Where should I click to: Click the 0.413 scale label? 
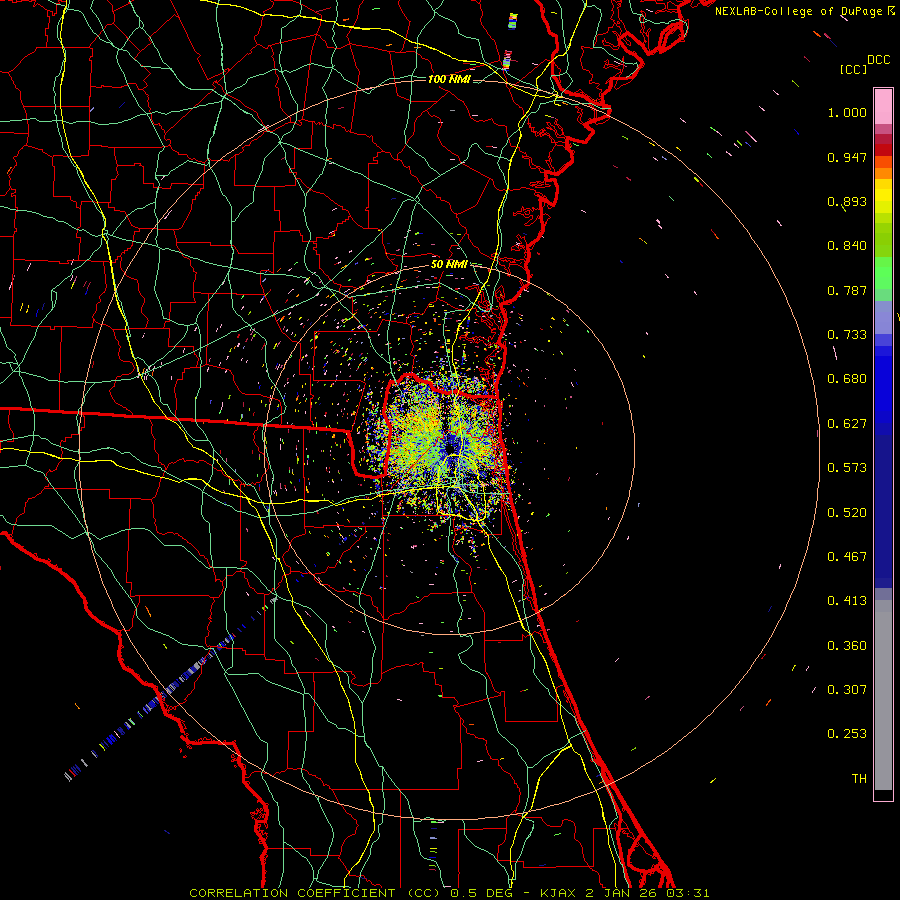[847, 601]
